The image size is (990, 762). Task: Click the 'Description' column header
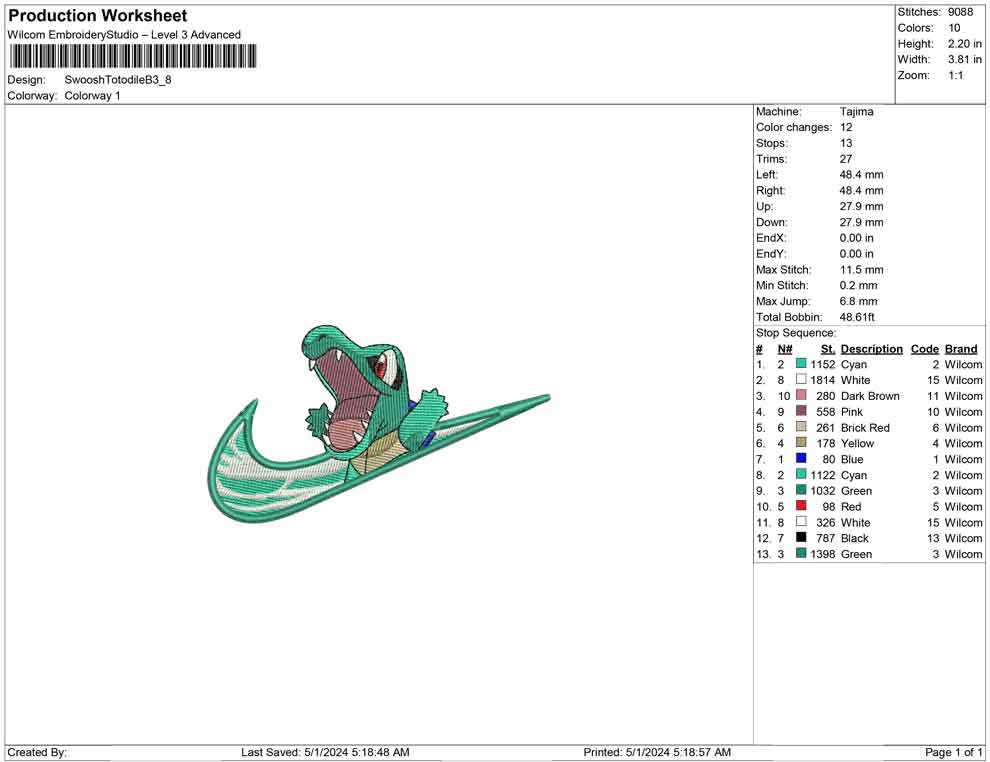point(872,349)
